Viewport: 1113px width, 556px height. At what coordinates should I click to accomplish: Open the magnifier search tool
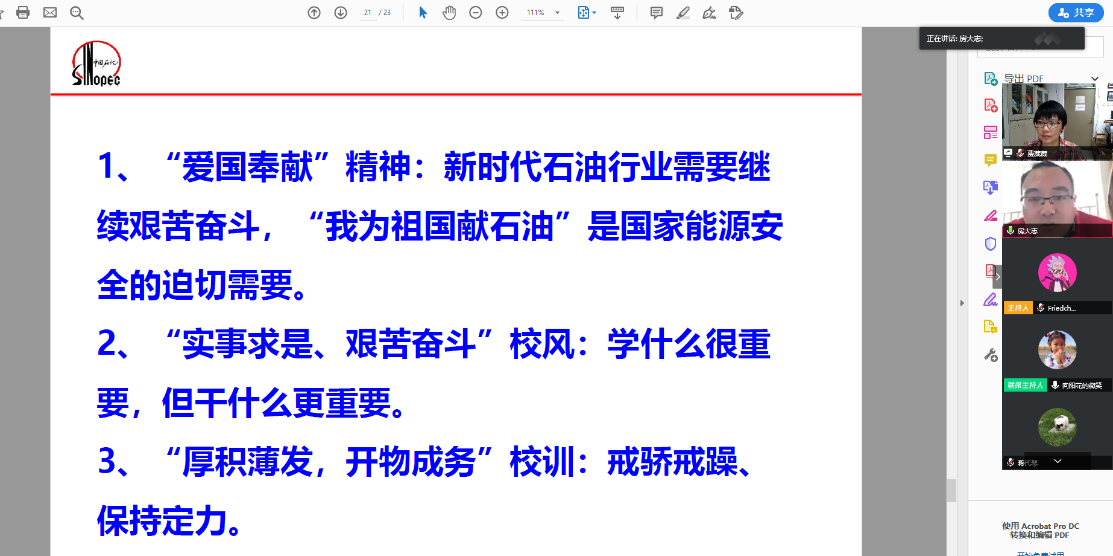(77, 13)
